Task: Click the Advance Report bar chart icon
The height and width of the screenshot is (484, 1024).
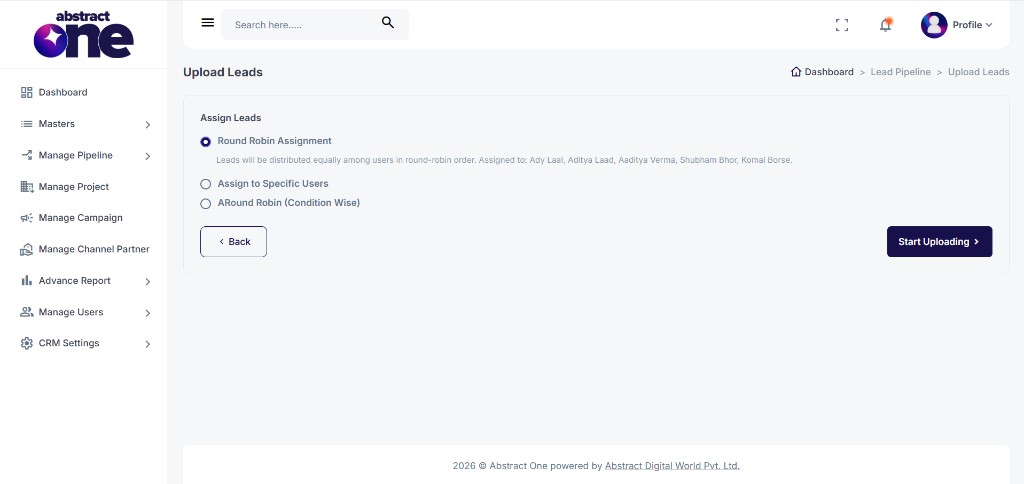Action: tap(27, 280)
